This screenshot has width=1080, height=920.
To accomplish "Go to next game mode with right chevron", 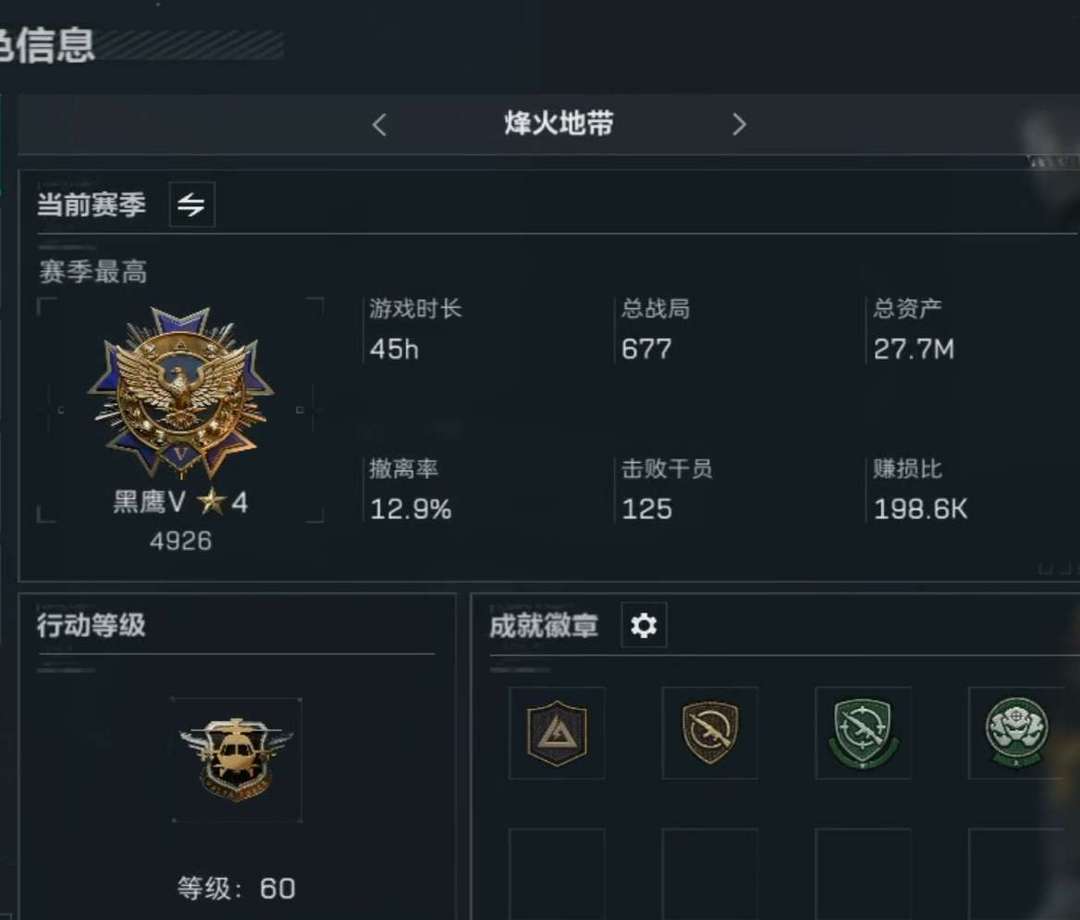I will 739,125.
